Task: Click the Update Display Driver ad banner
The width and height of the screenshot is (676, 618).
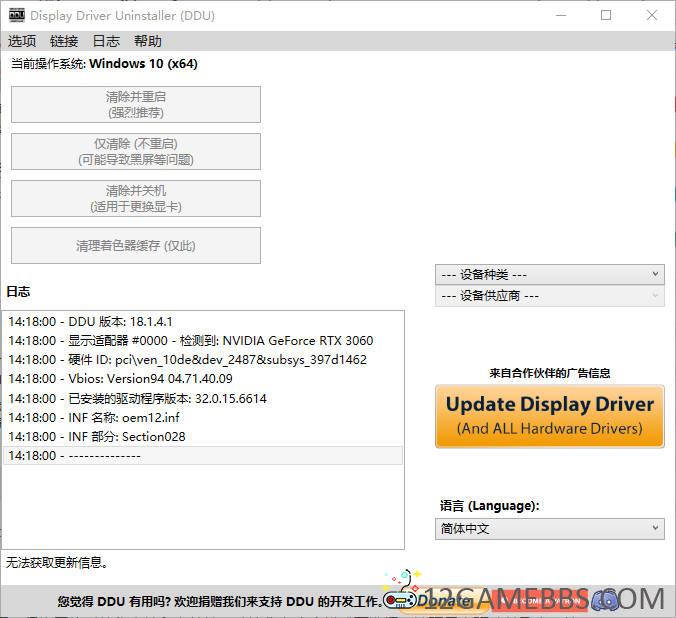Action: (549, 415)
